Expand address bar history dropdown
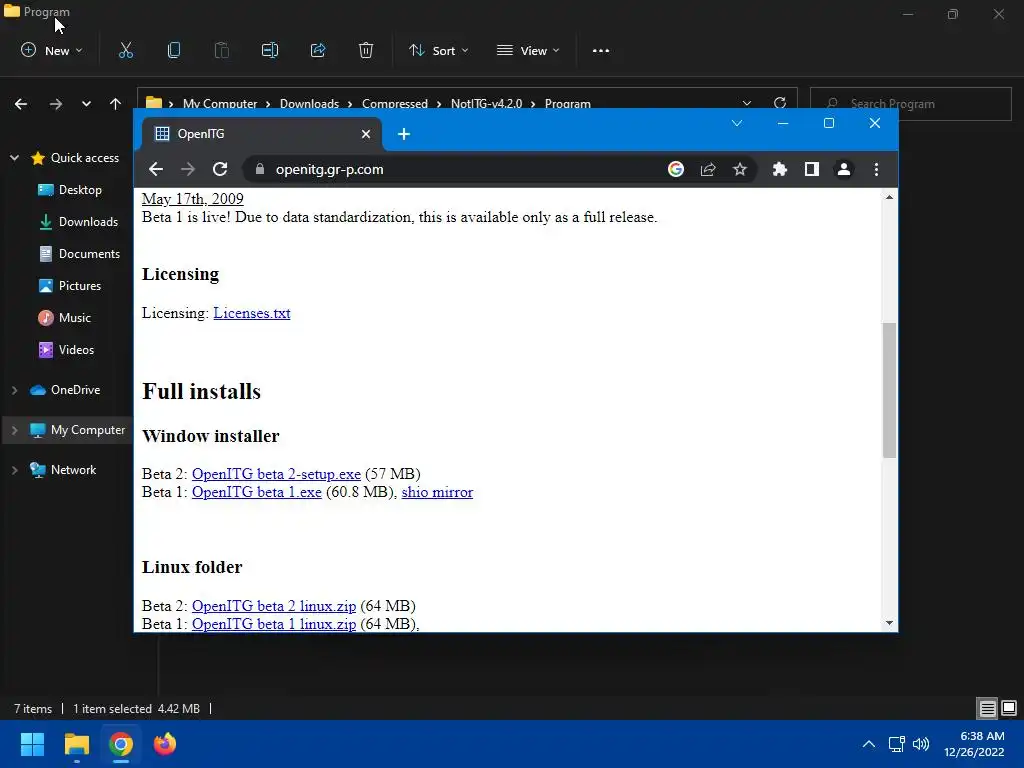 coord(747,103)
